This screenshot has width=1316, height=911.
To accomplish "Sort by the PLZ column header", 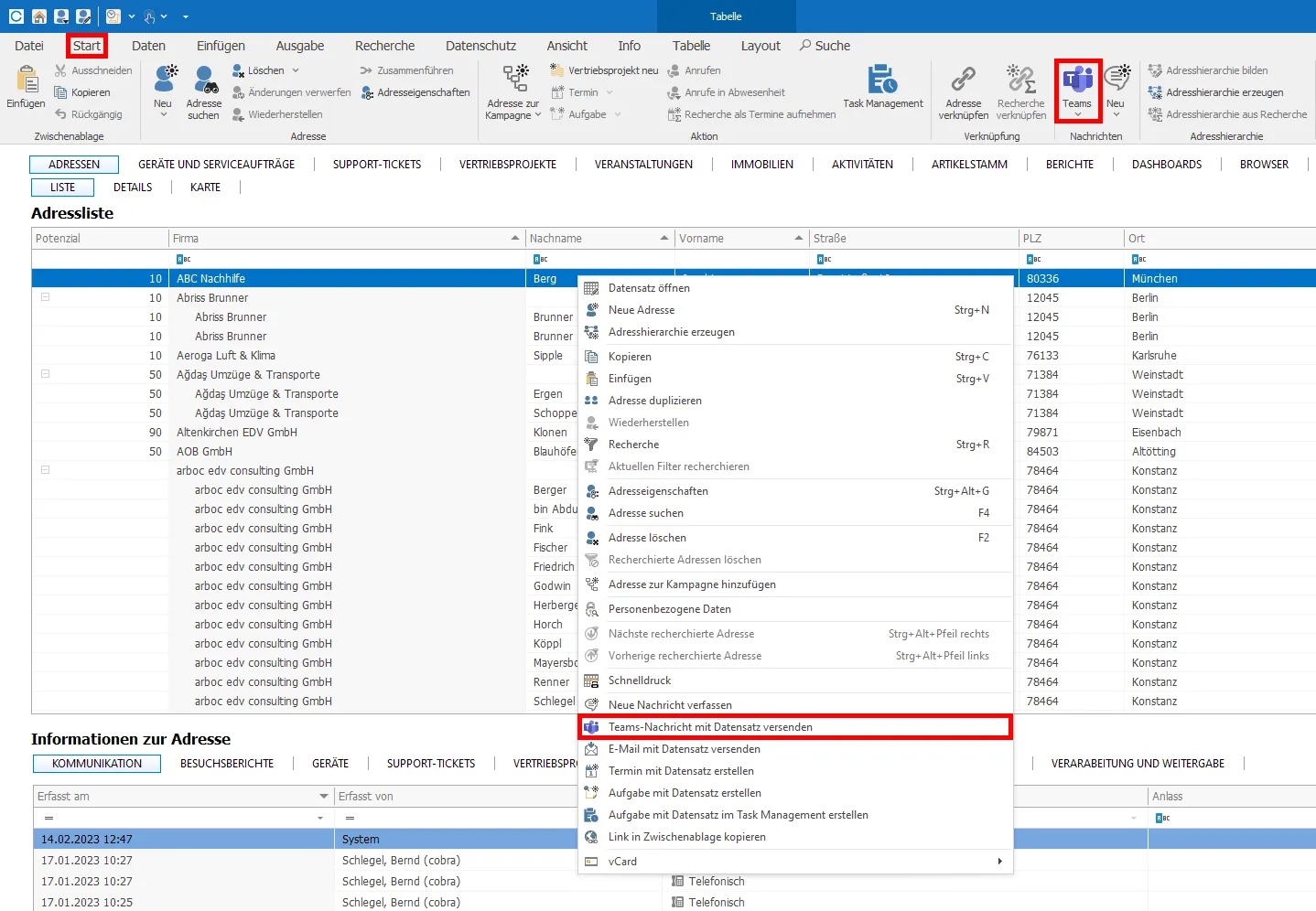I will [1071, 239].
